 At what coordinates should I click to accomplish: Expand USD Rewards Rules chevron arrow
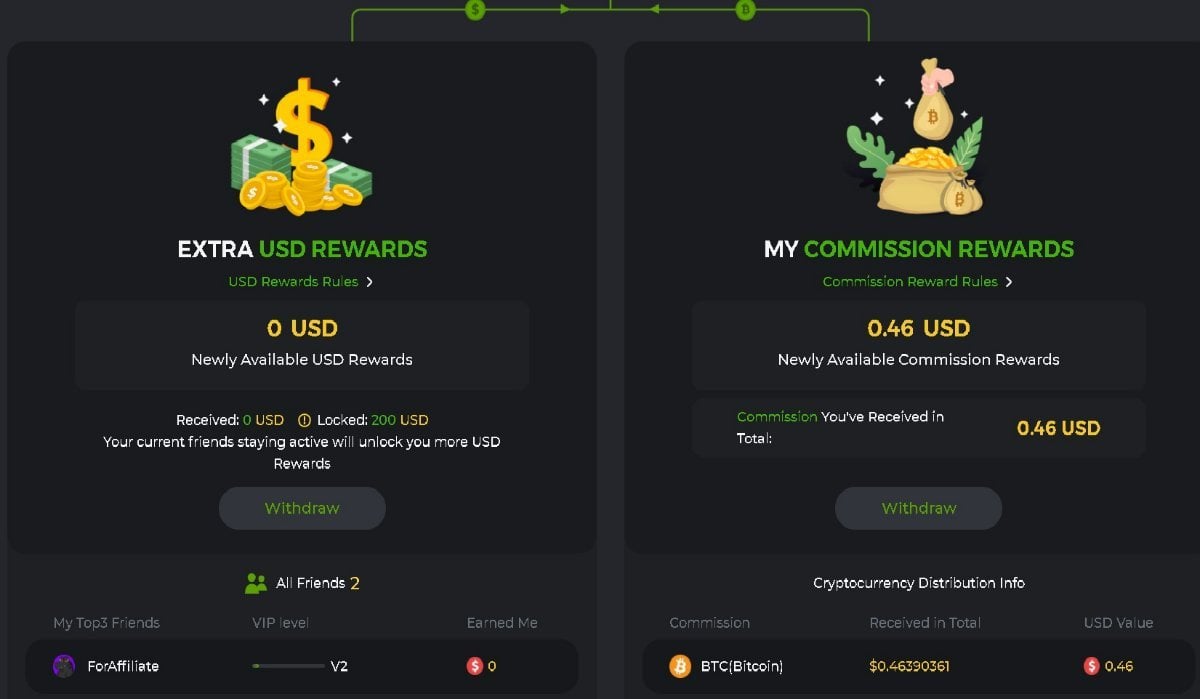point(369,282)
